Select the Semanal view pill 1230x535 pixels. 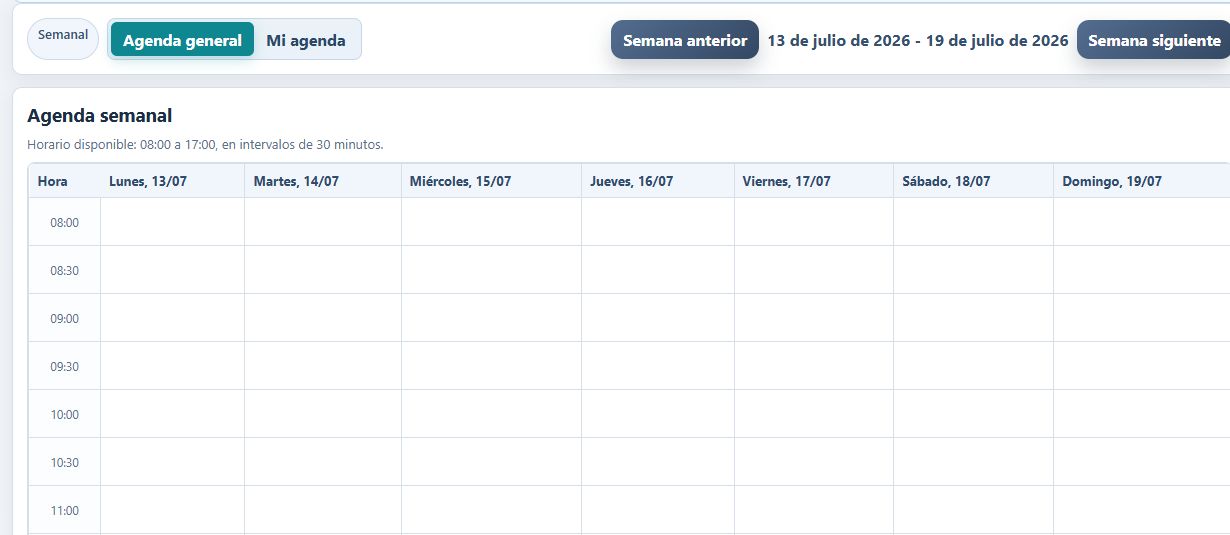click(x=63, y=36)
